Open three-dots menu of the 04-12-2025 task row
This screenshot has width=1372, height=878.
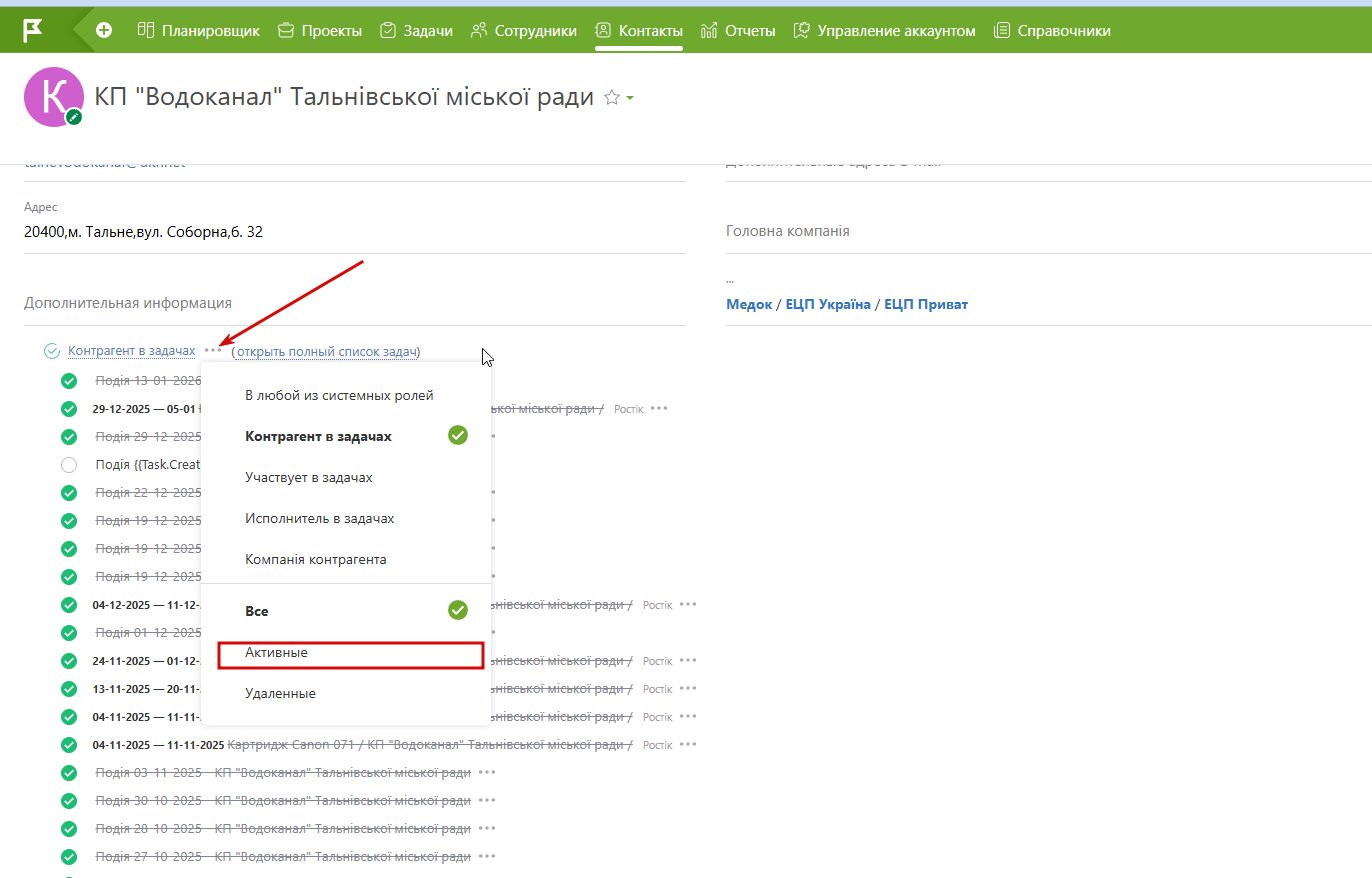688,605
